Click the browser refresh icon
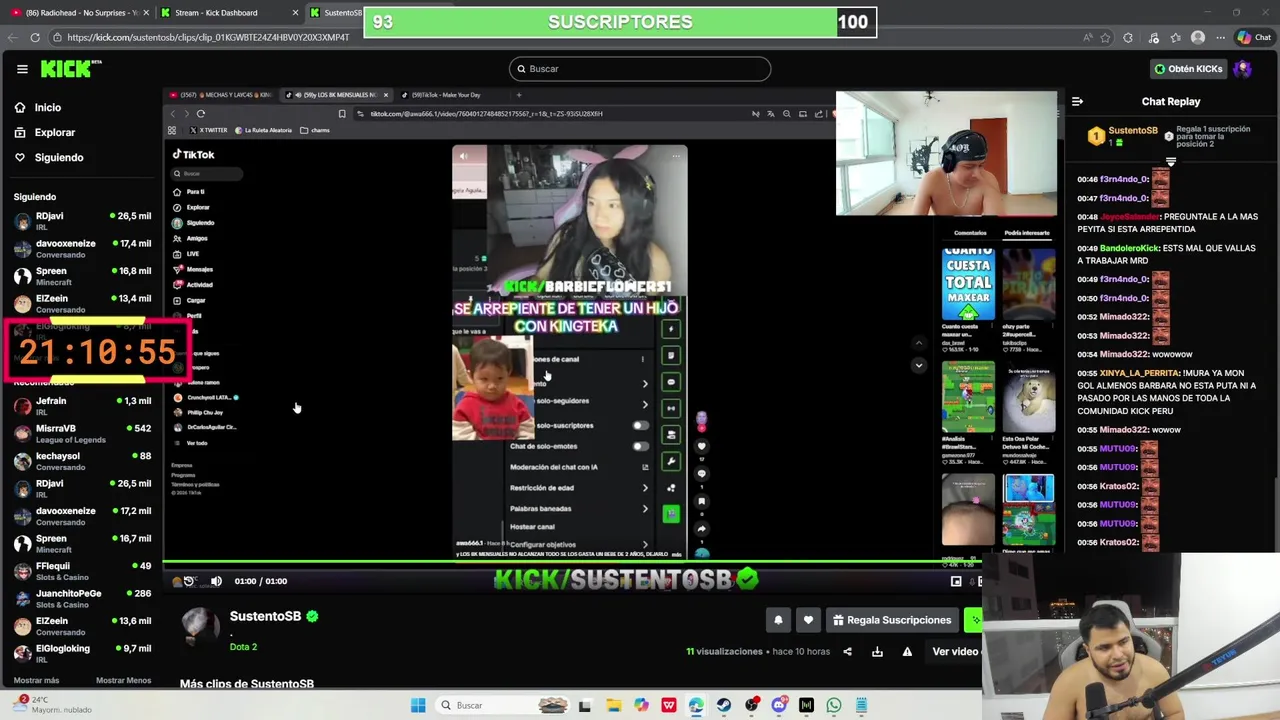Screen dimensions: 1280x720 point(35,38)
